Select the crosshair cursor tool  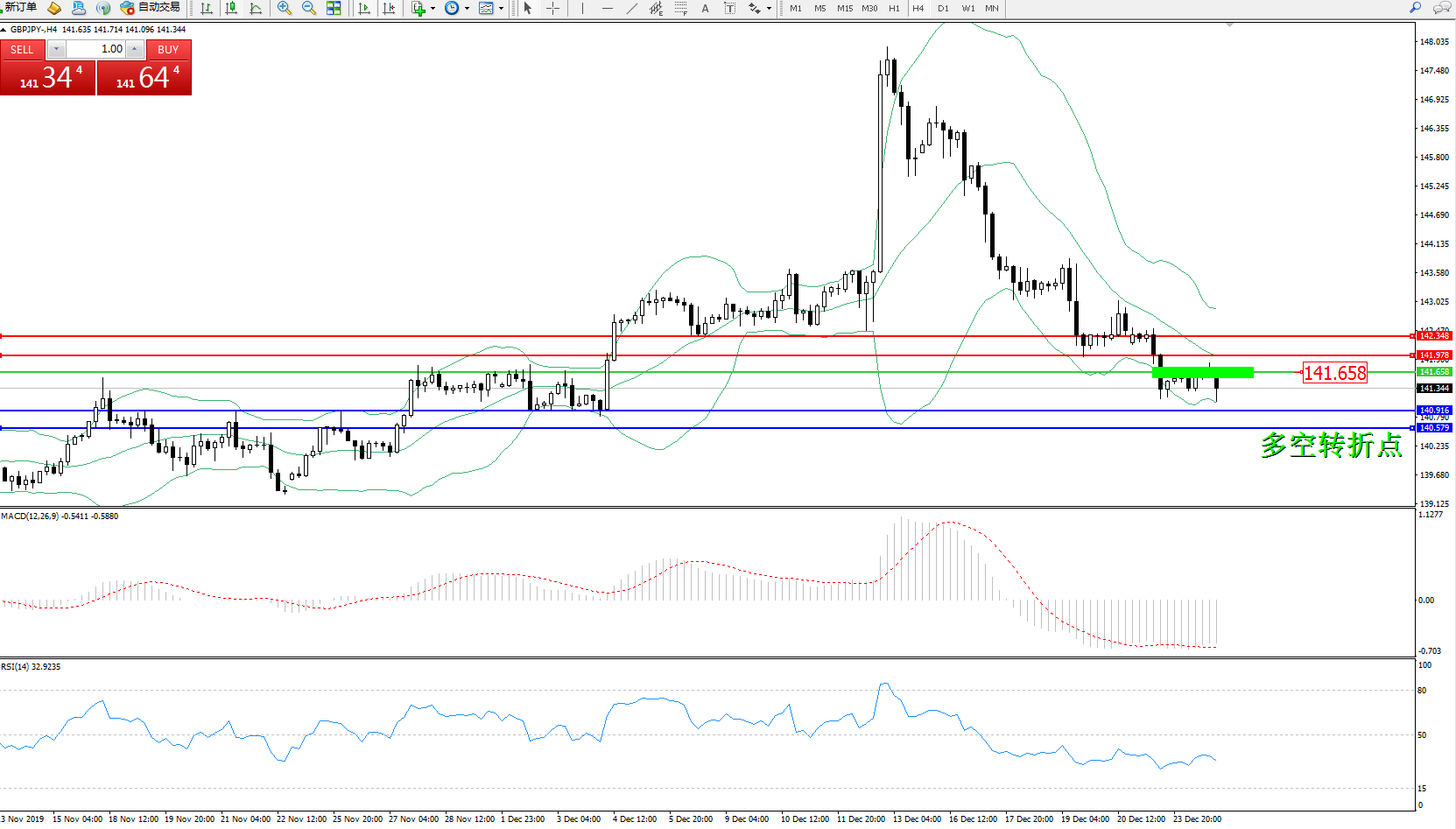point(552,8)
